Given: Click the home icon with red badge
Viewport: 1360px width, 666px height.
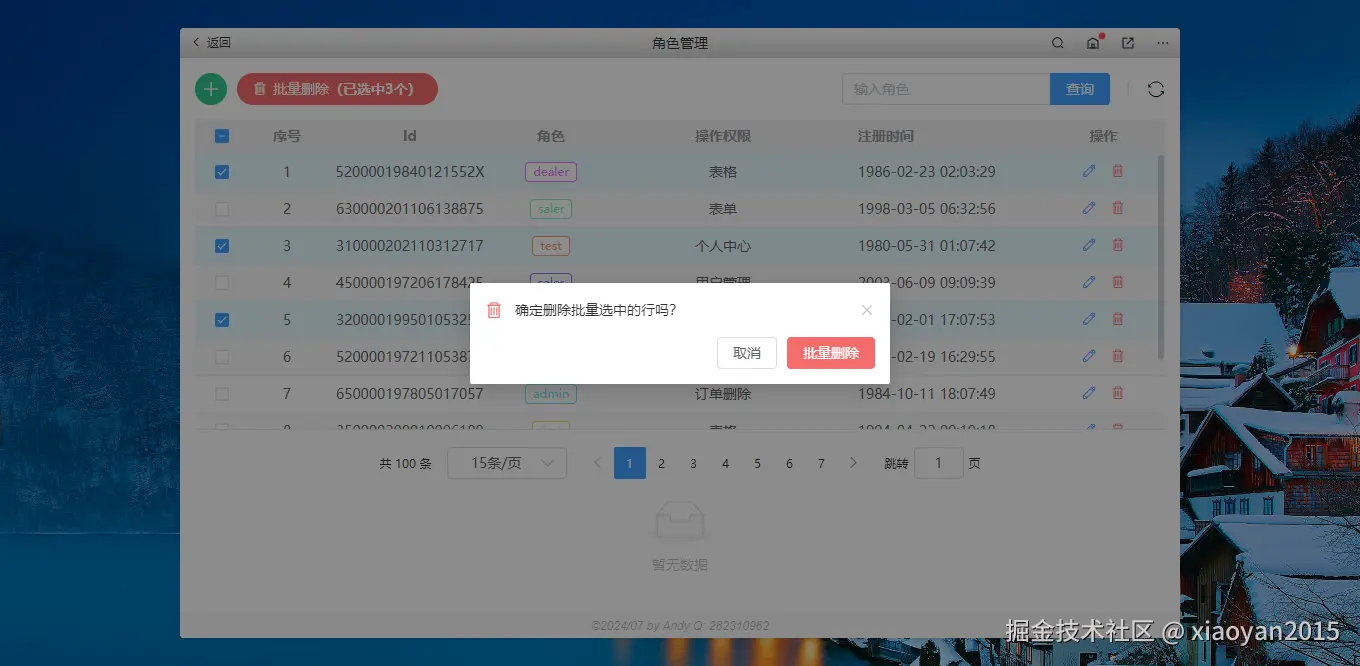Looking at the screenshot, I should (1092, 43).
